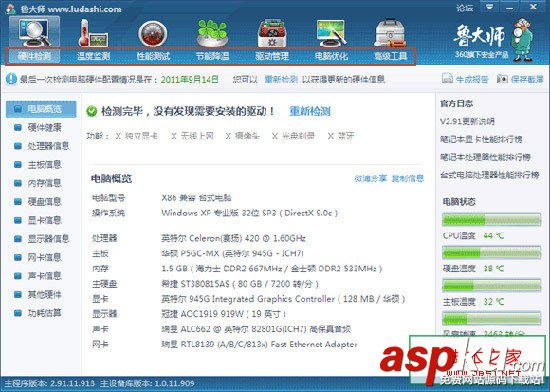Click the 鲁大师 mascot character icon

click(x=522, y=40)
